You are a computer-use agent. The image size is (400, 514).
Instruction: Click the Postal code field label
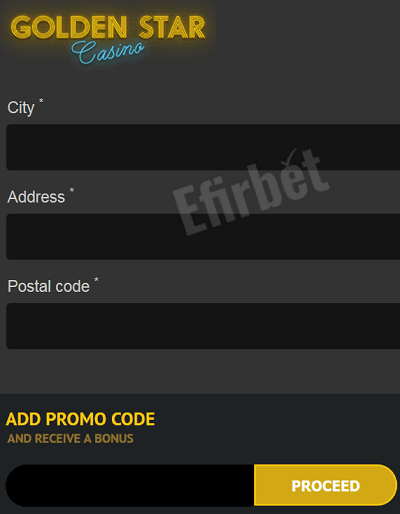click(x=49, y=286)
